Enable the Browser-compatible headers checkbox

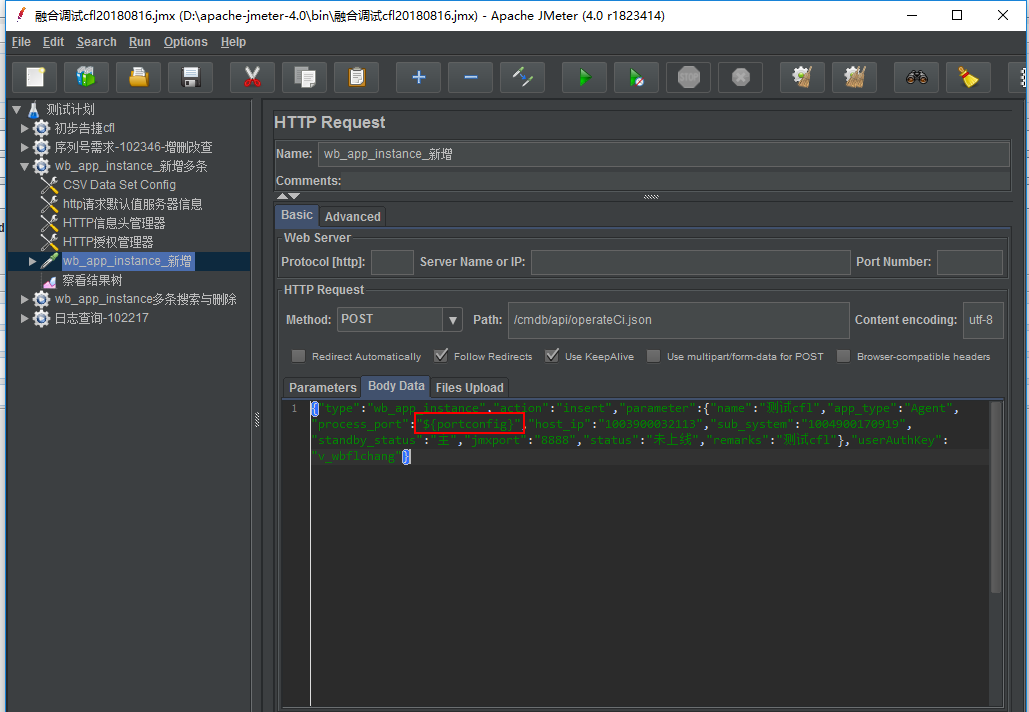(843, 356)
